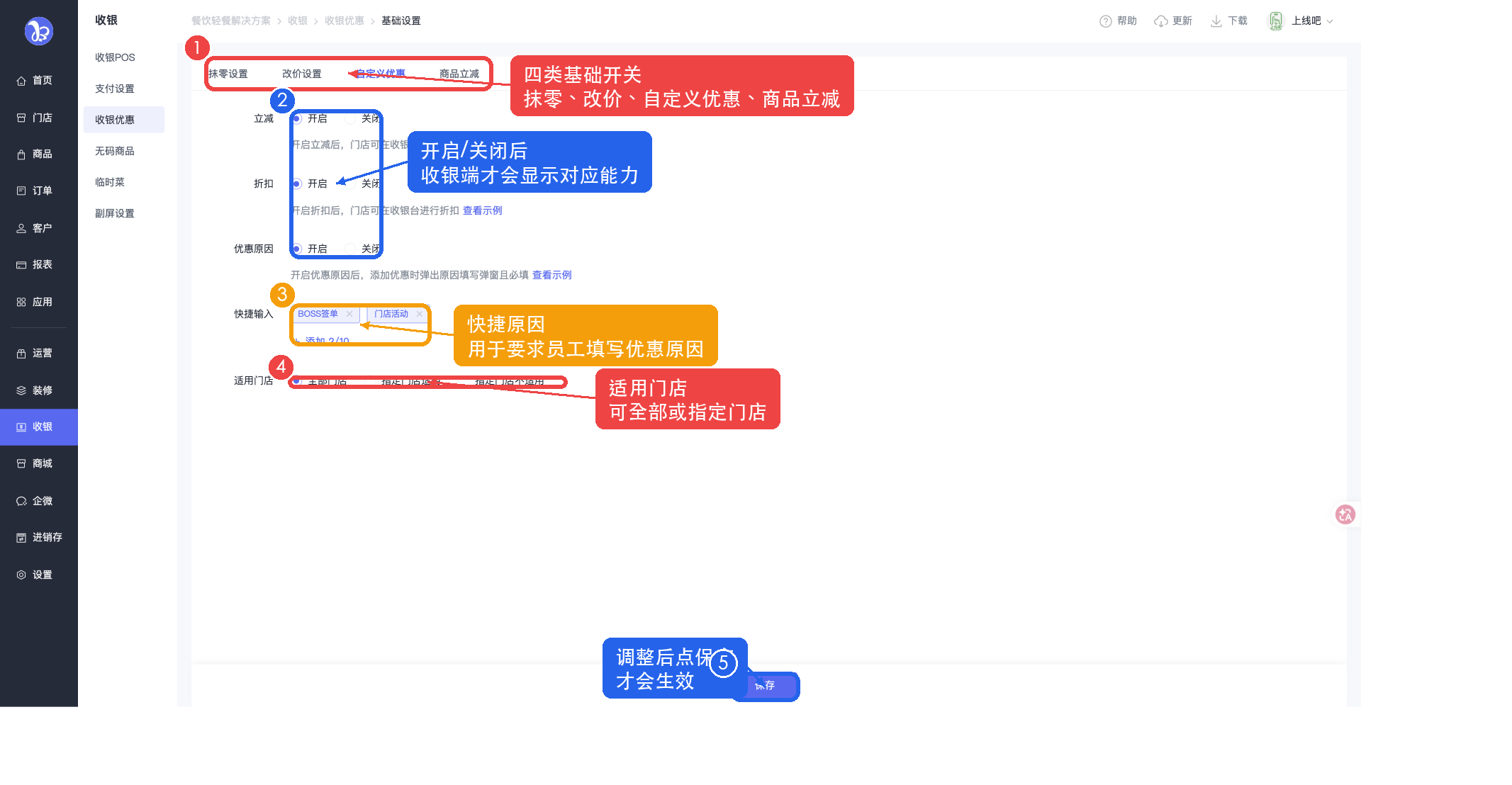Remove the BOSS签单 tag with its X
This screenshot has height=785, width=1512.
(349, 314)
